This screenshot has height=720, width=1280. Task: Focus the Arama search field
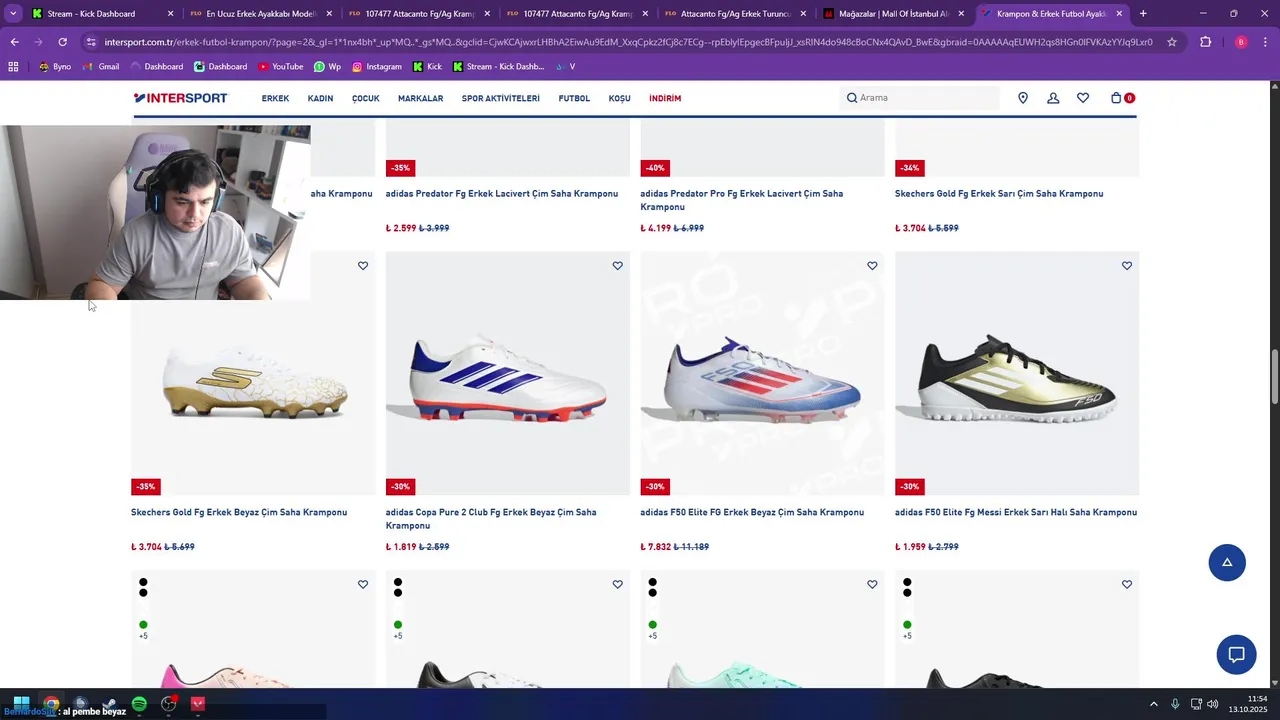click(x=921, y=98)
